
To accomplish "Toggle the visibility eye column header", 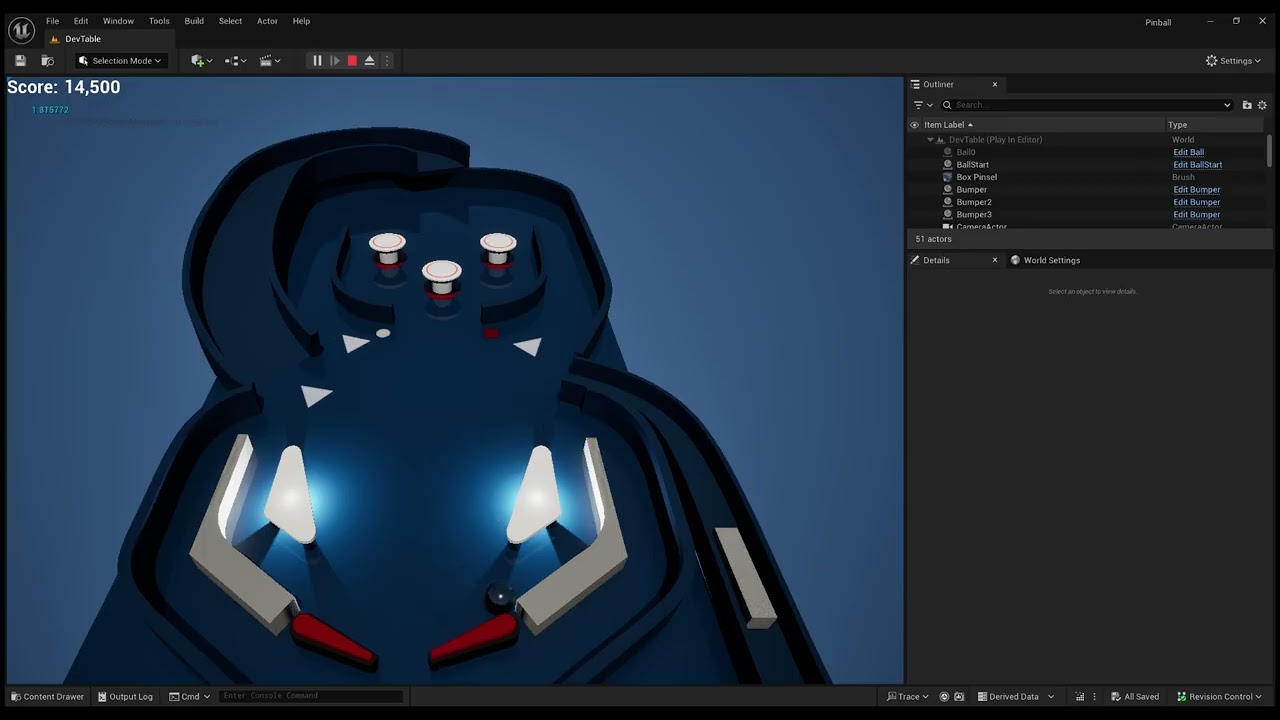I will (x=914, y=125).
